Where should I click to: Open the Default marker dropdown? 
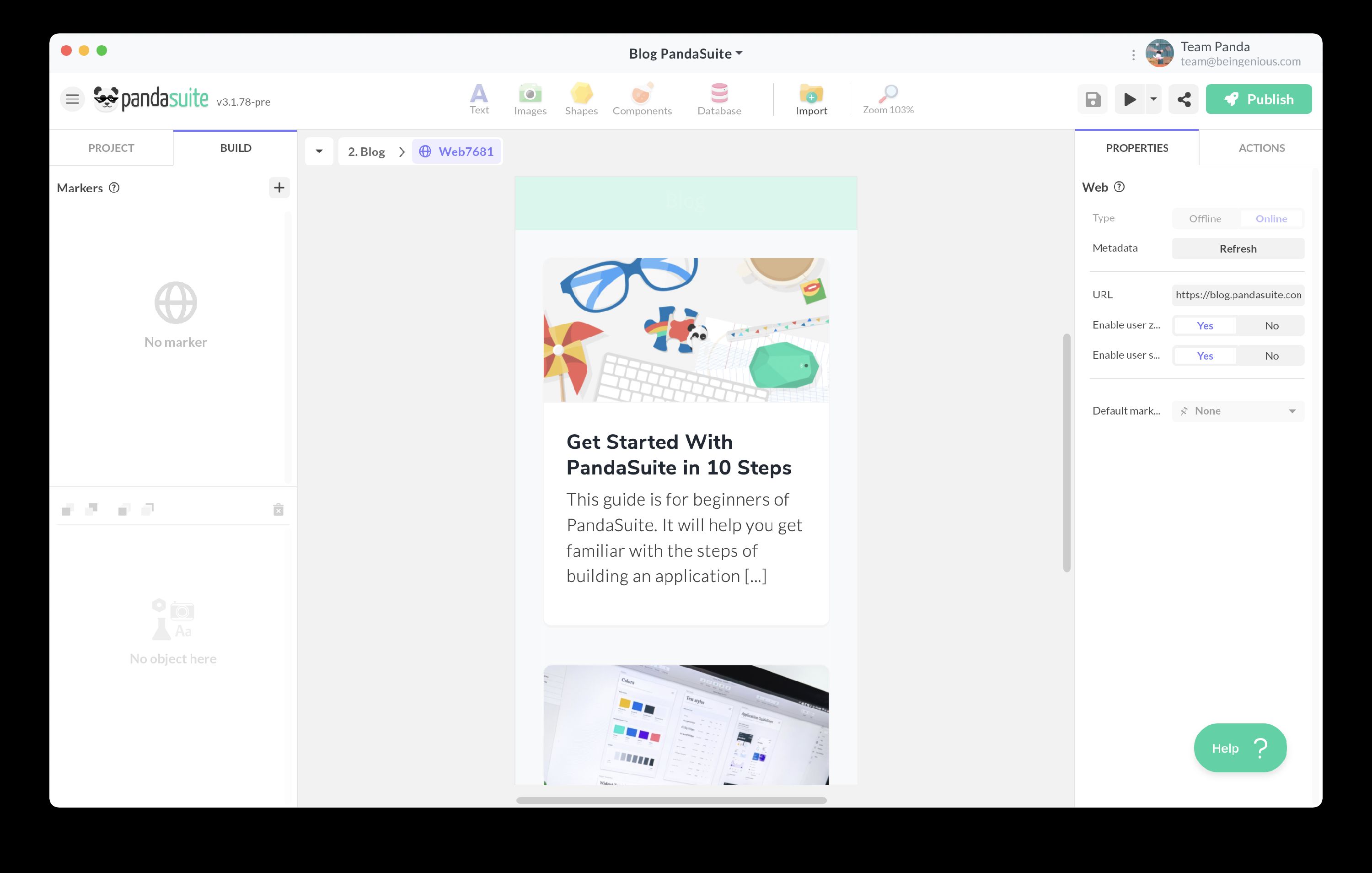tap(1238, 411)
